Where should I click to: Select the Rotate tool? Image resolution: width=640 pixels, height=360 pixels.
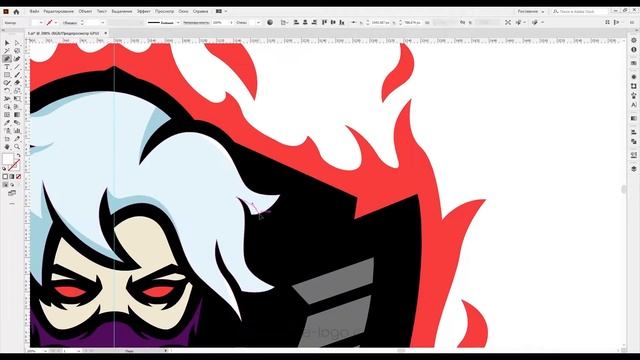(7, 91)
